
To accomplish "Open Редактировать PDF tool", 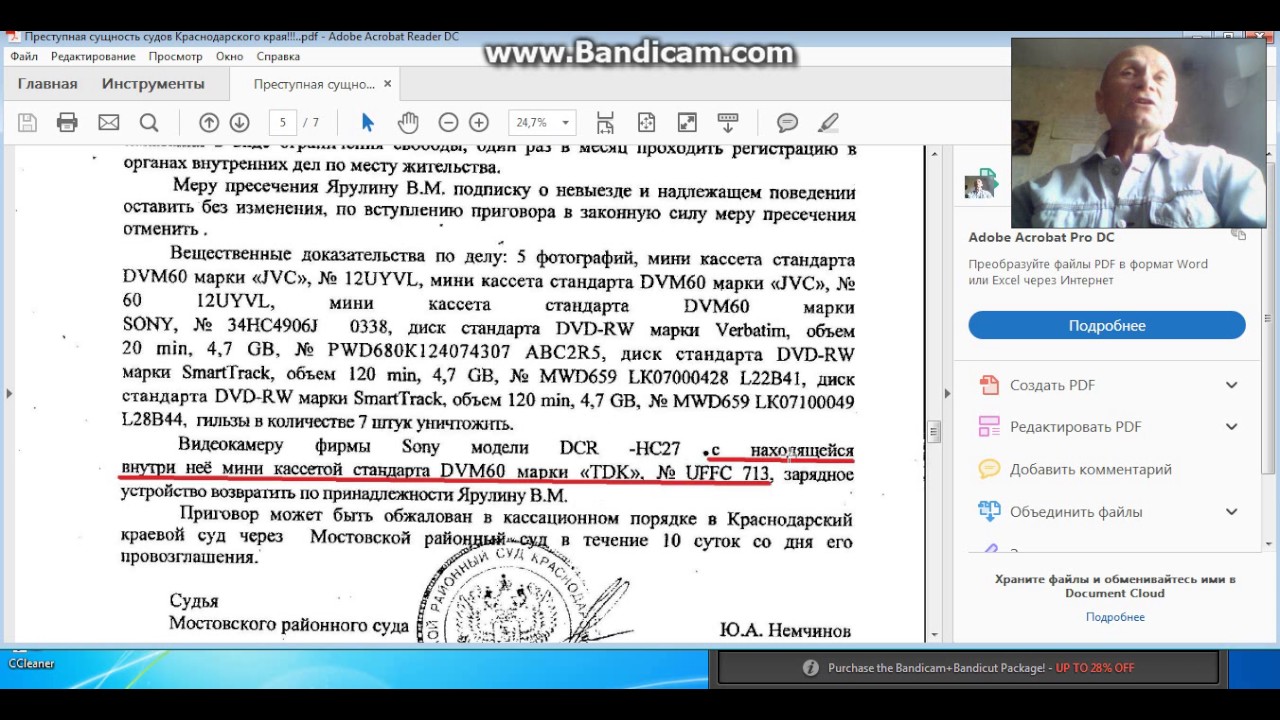I will tap(1075, 427).
